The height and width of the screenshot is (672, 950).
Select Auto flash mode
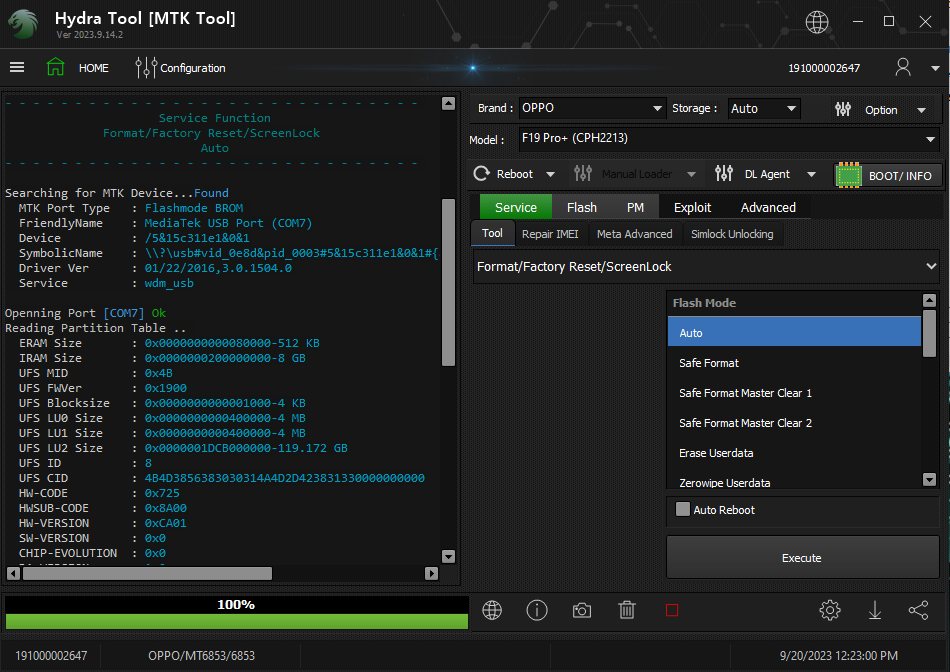tap(794, 333)
